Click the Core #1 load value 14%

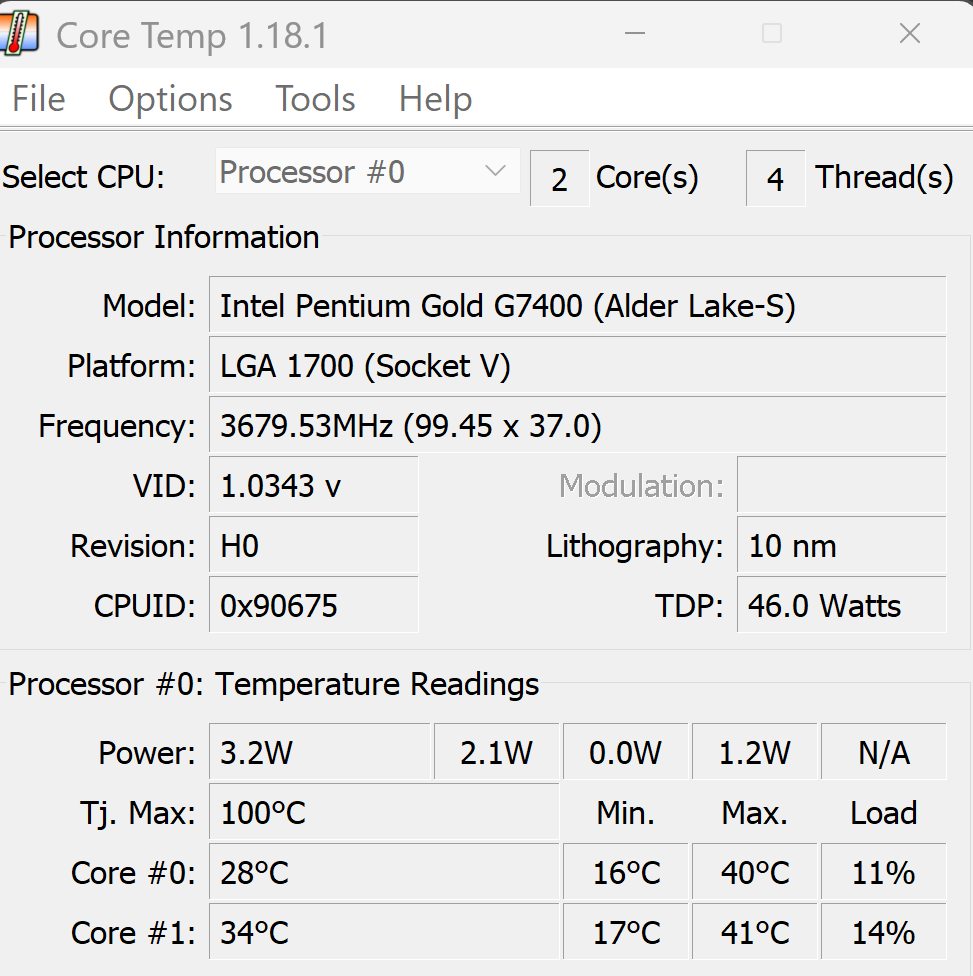(x=883, y=932)
